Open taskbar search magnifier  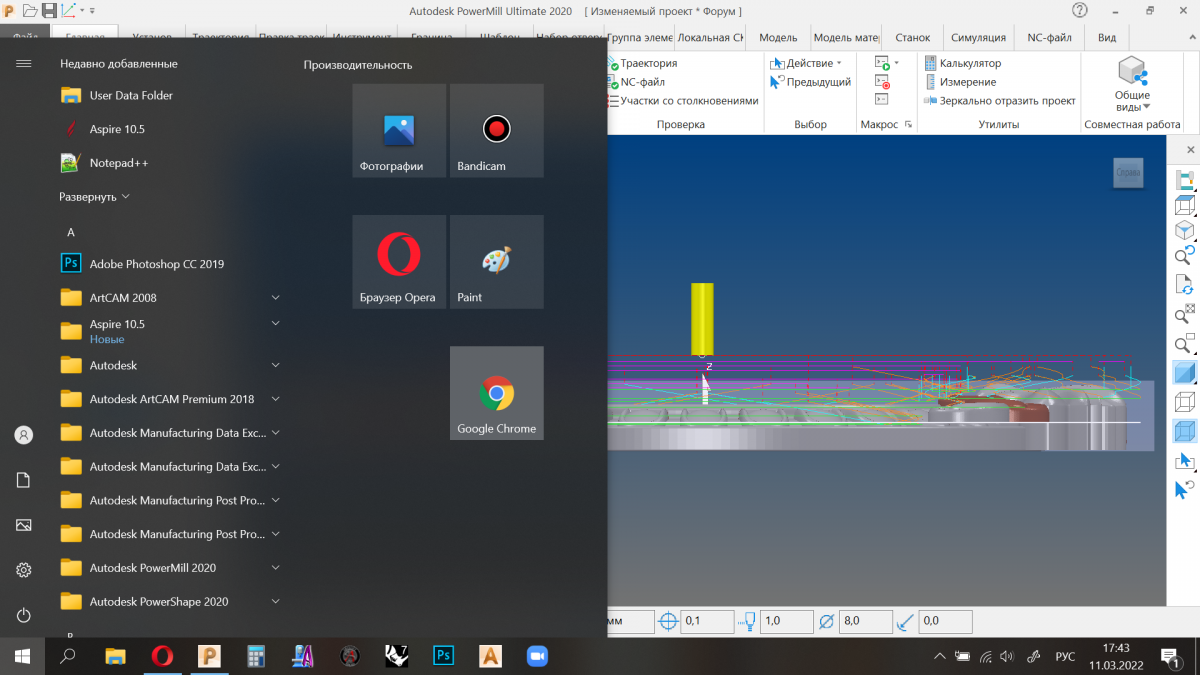(68, 656)
